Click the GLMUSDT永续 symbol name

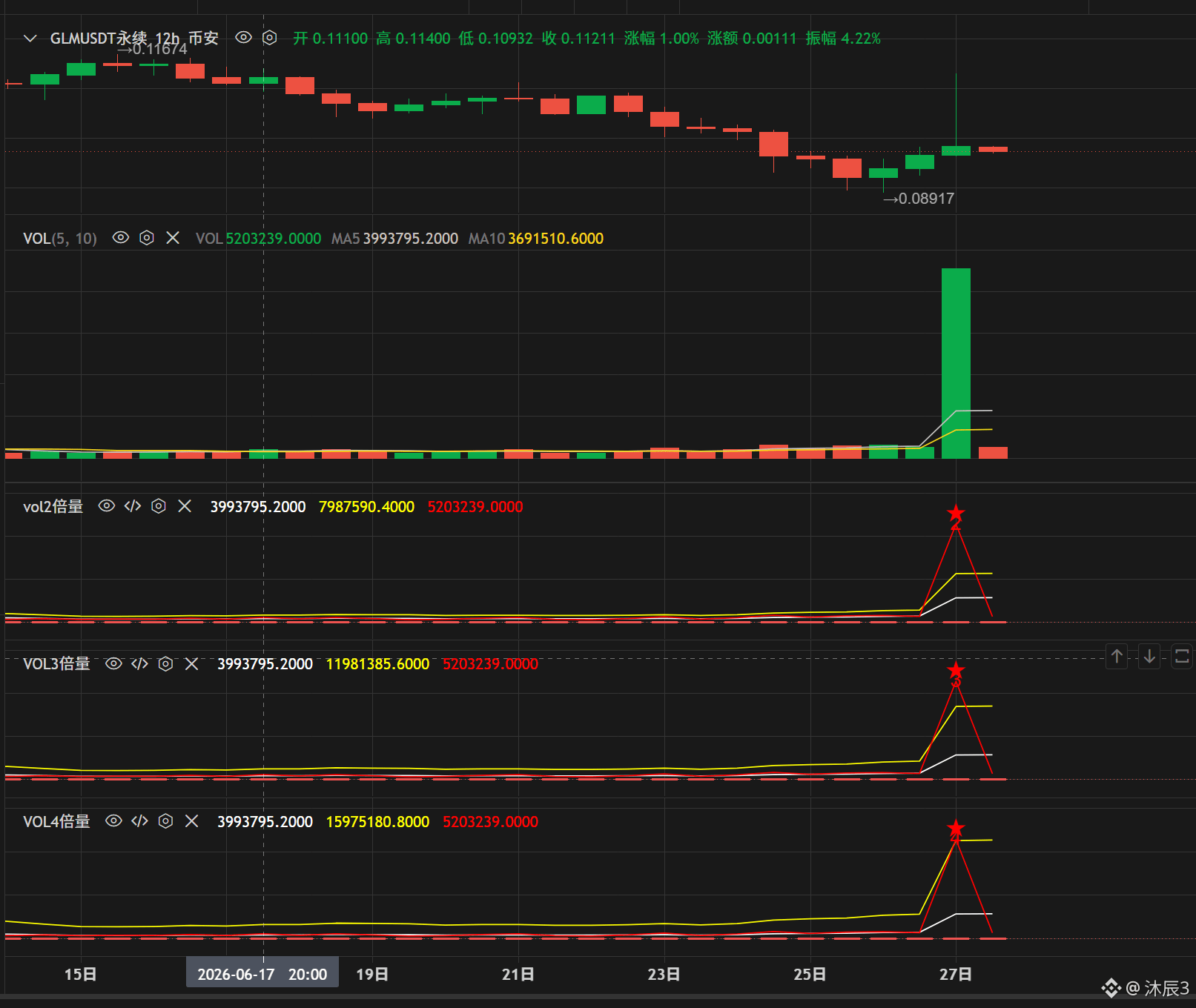(98, 38)
